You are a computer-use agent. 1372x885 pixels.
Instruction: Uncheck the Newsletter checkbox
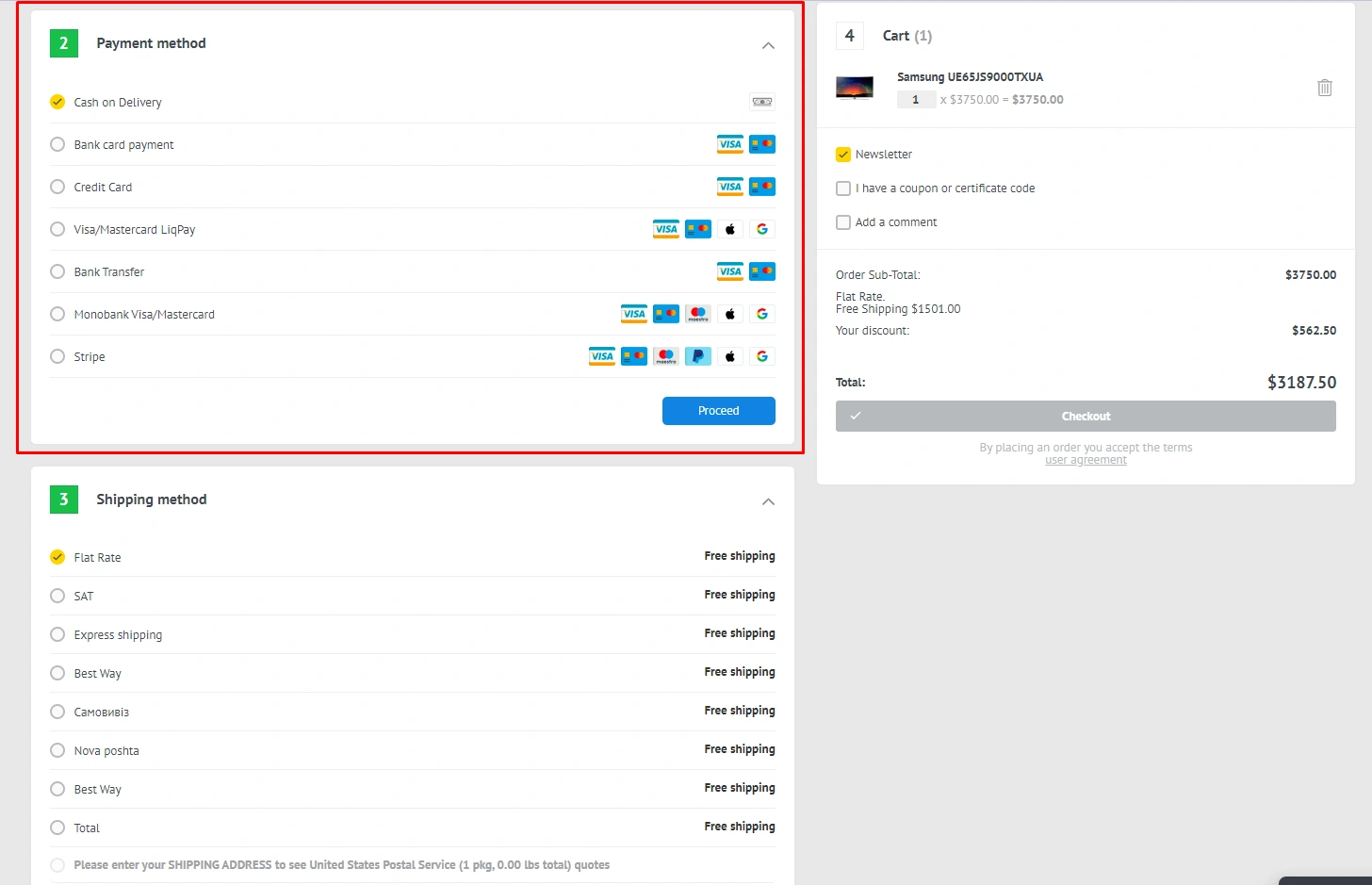pyautogui.click(x=843, y=155)
